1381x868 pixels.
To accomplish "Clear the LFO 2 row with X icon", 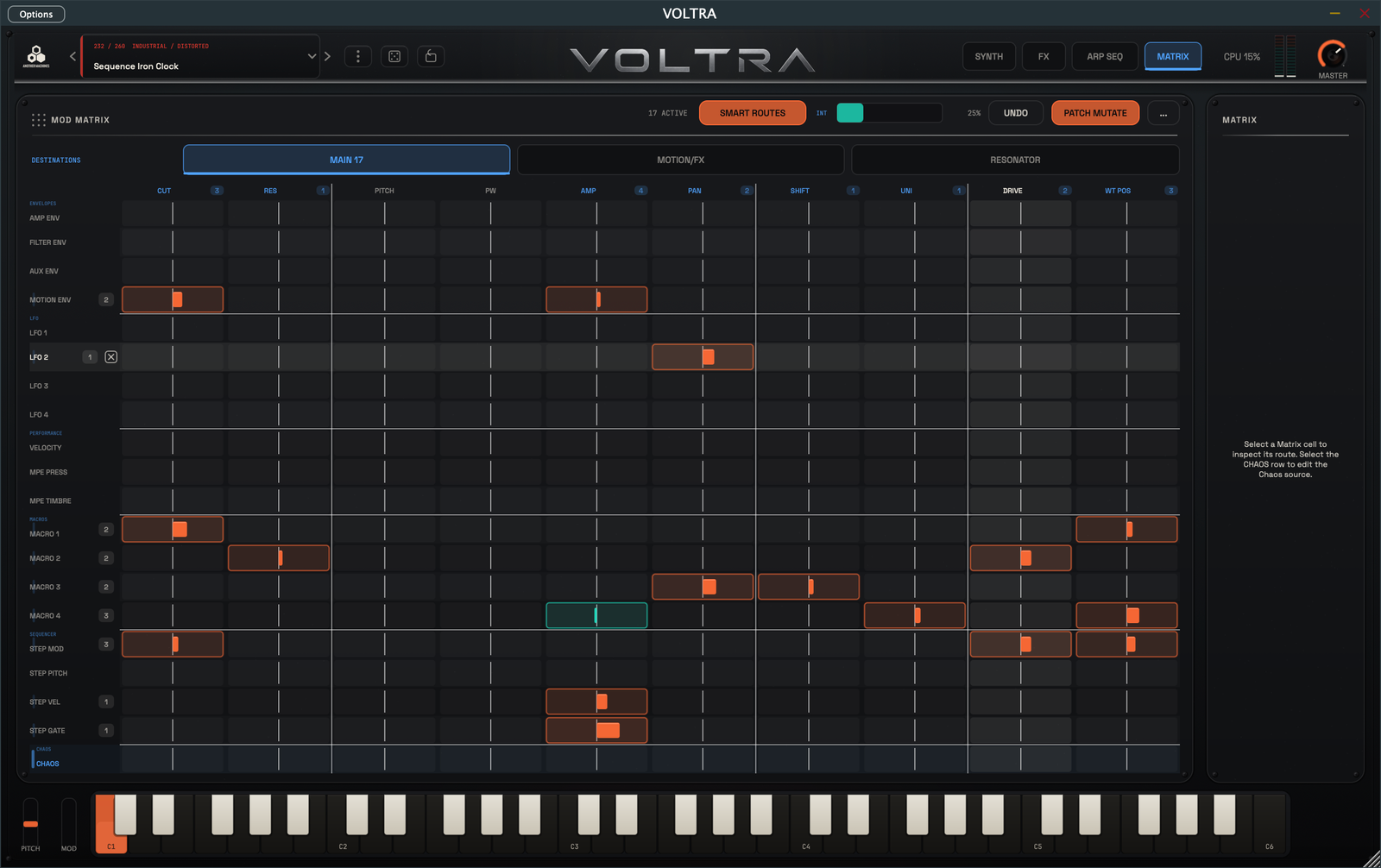I will click(x=111, y=357).
